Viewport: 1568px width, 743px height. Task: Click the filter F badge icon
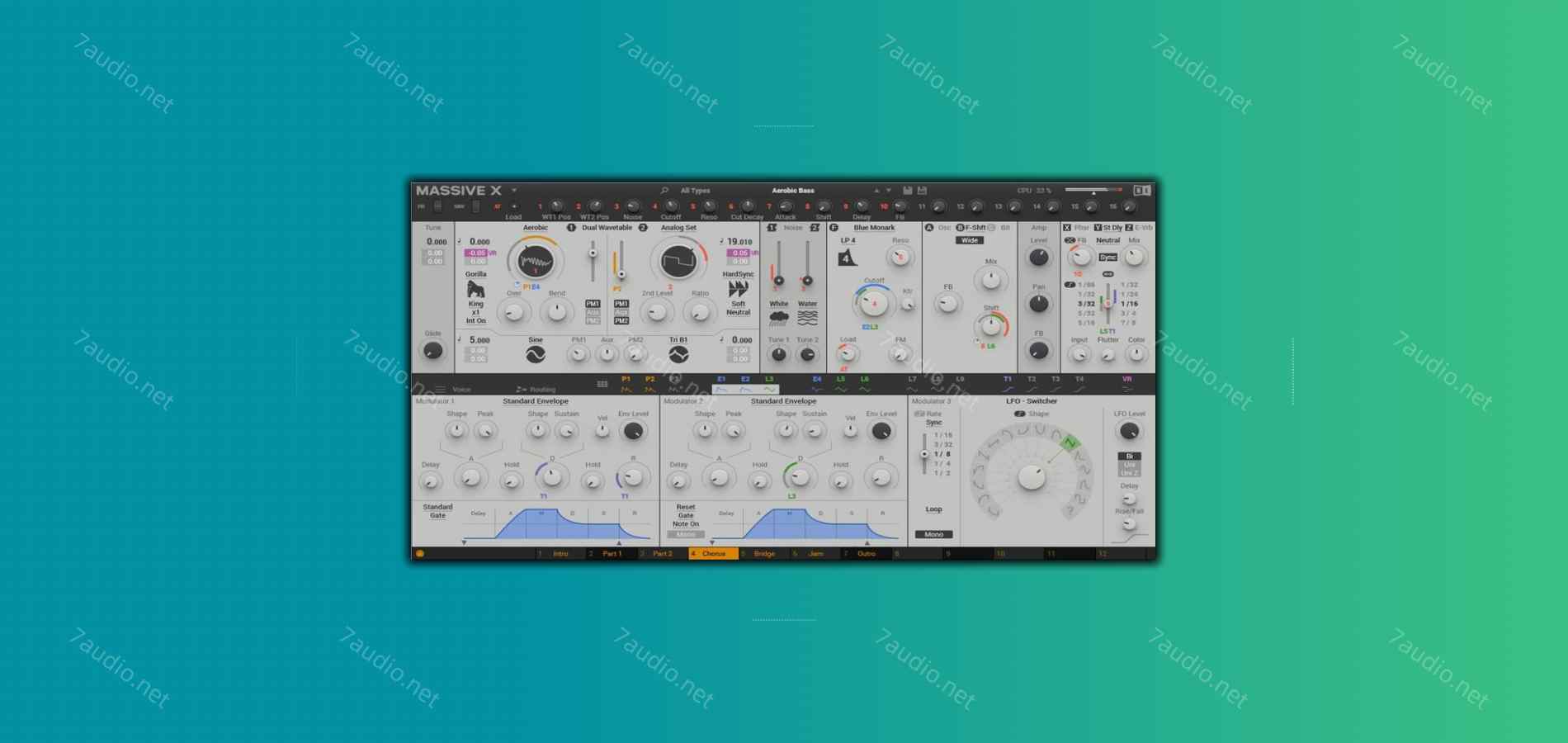(834, 228)
